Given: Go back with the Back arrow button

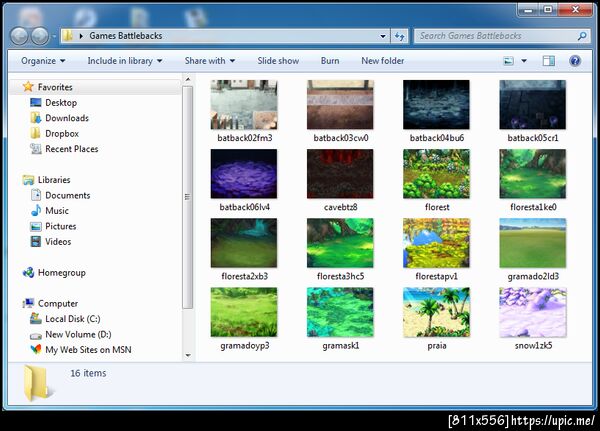Looking at the screenshot, I should click(20, 36).
